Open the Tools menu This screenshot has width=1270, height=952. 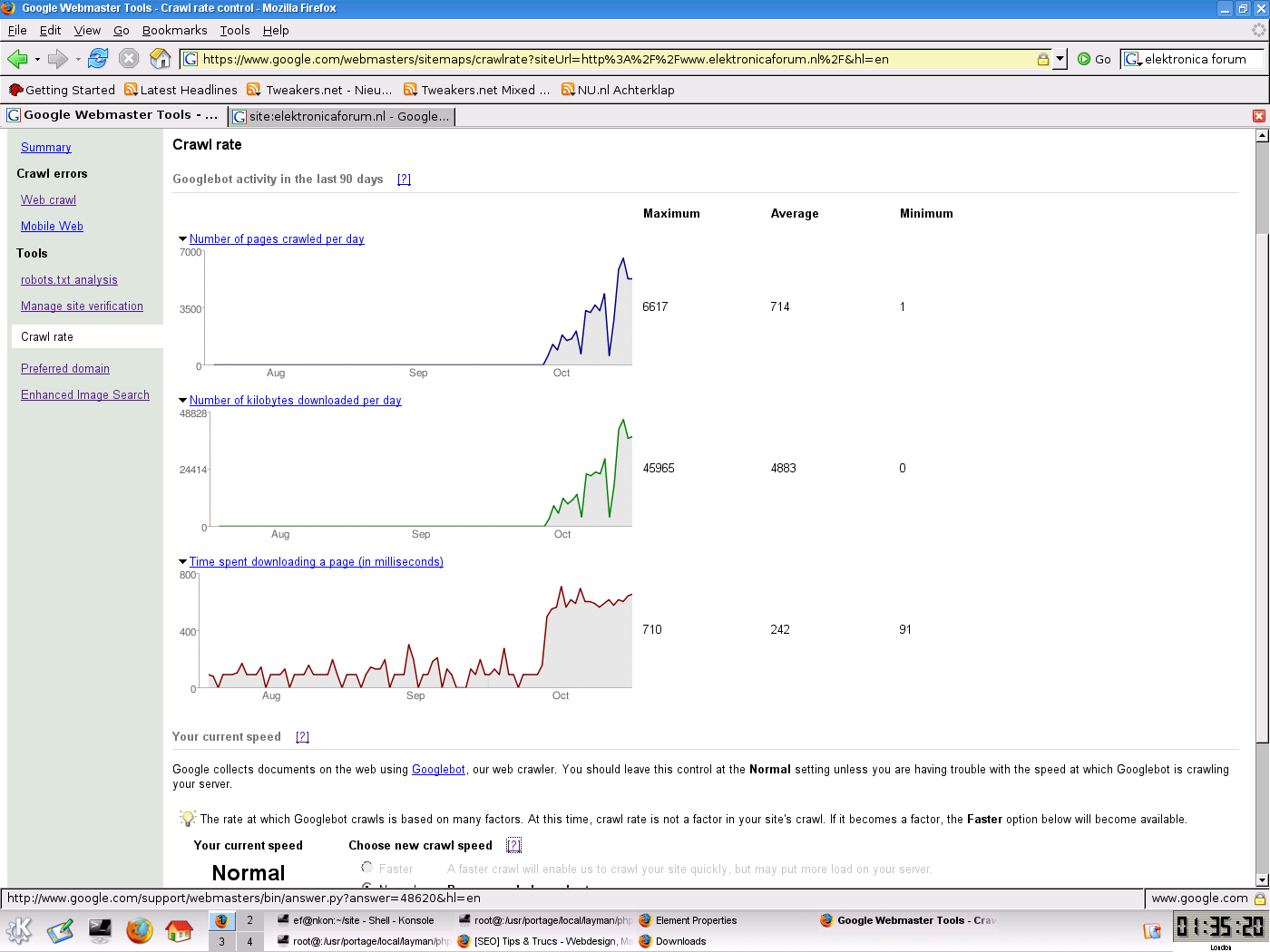pyautogui.click(x=235, y=30)
